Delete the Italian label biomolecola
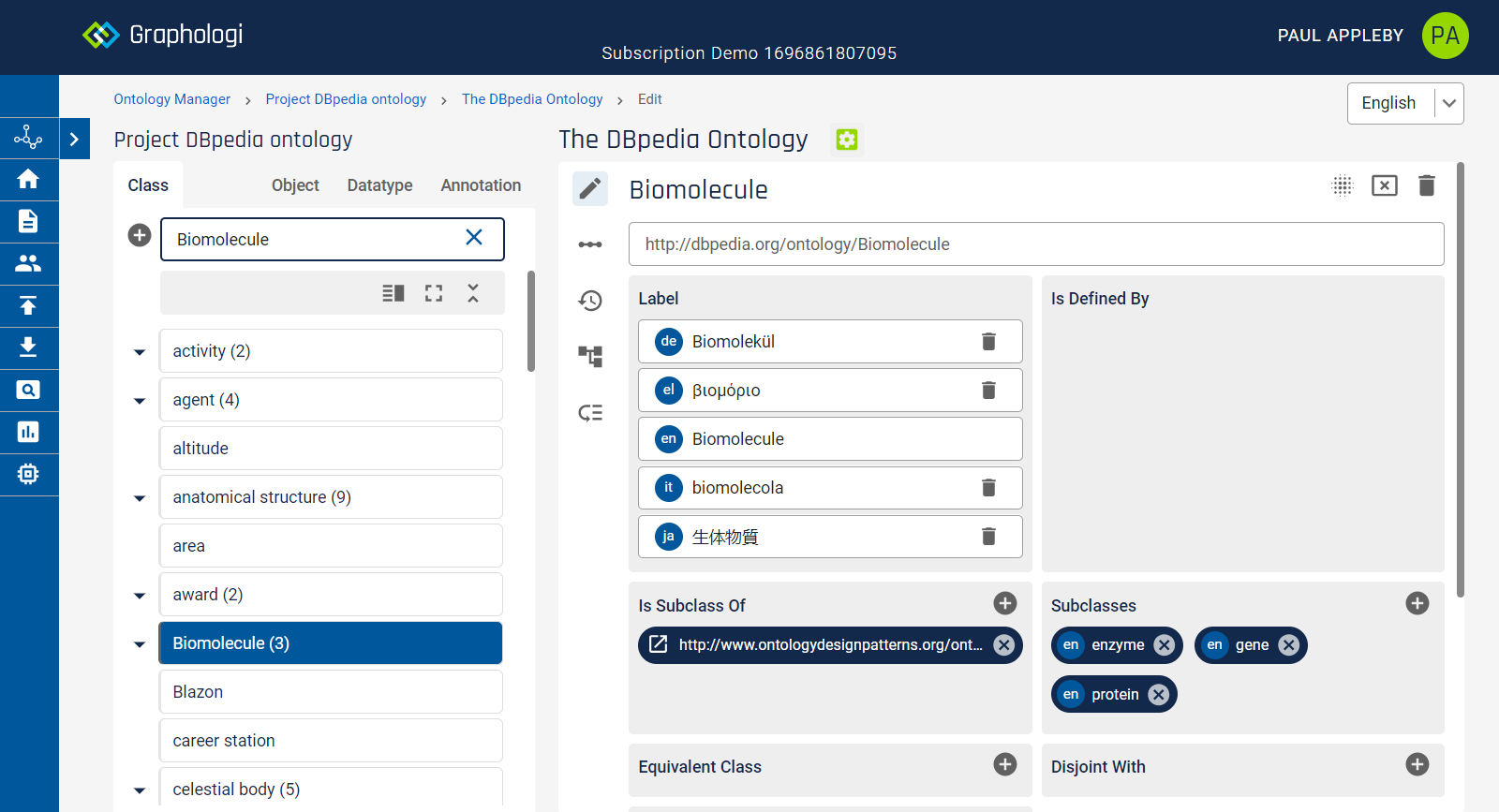Image resolution: width=1499 pixels, height=812 pixels. (x=988, y=488)
